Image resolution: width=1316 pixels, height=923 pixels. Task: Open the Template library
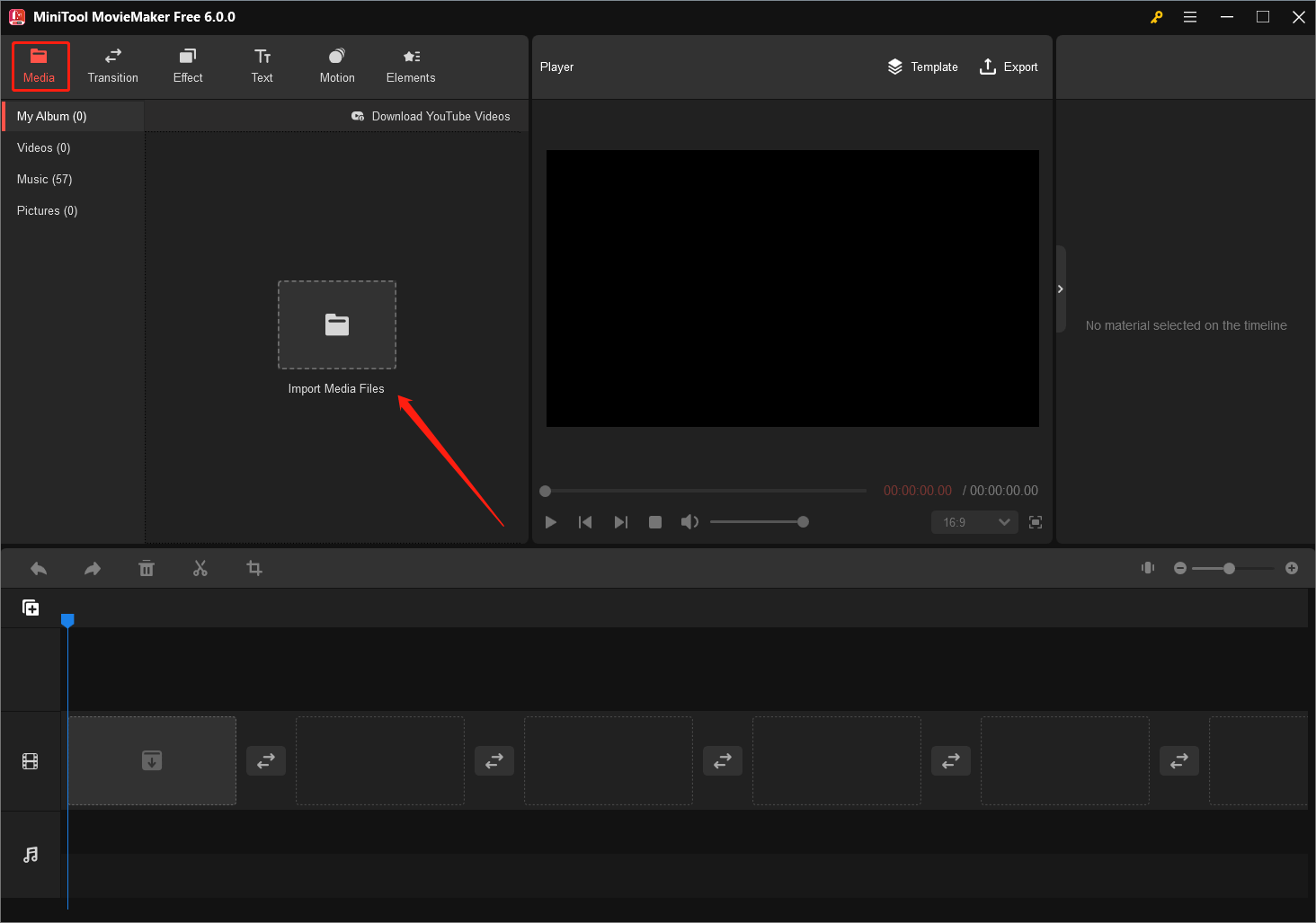click(x=923, y=67)
